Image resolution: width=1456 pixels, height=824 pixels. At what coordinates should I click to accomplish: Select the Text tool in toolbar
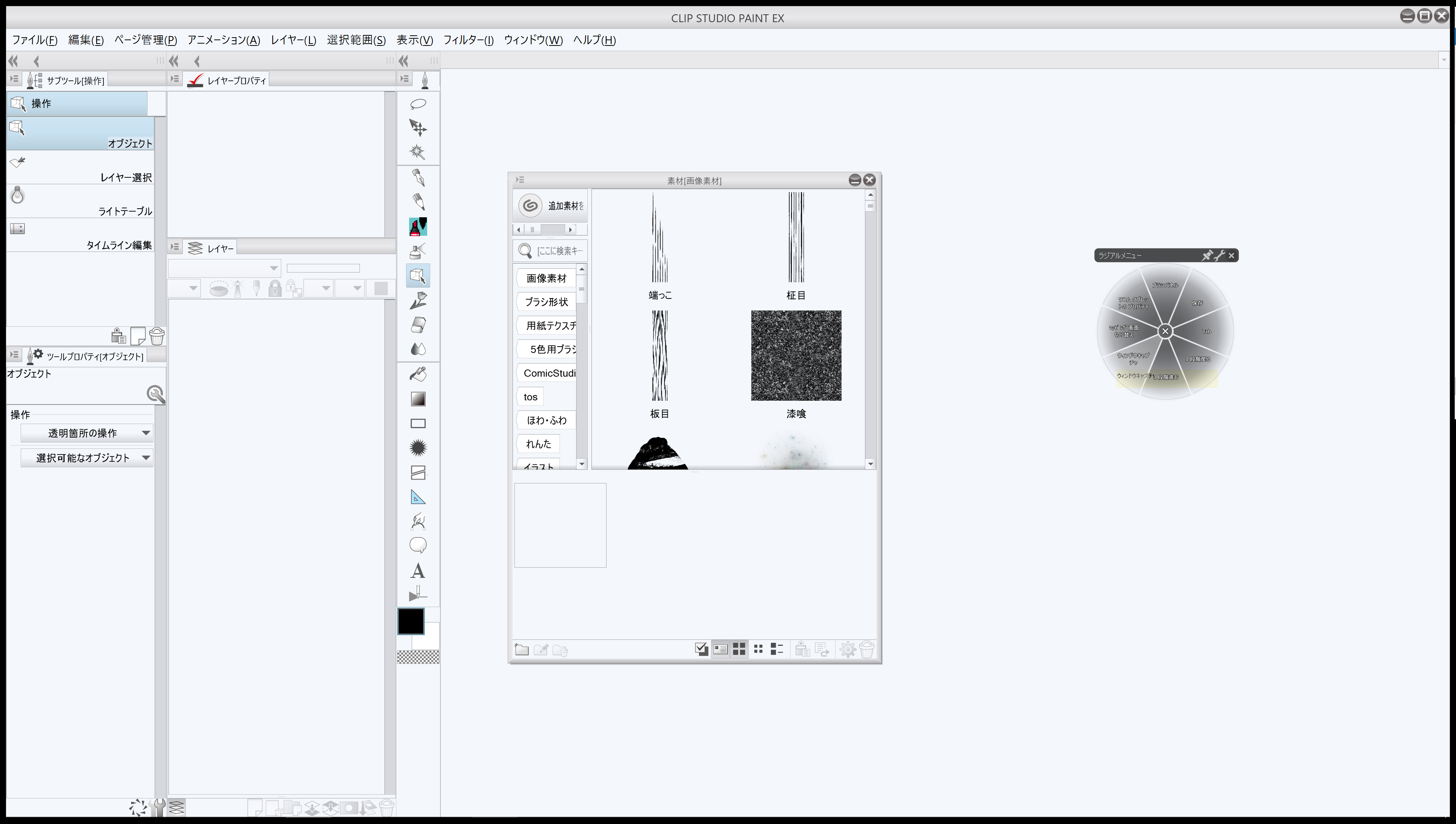point(418,571)
